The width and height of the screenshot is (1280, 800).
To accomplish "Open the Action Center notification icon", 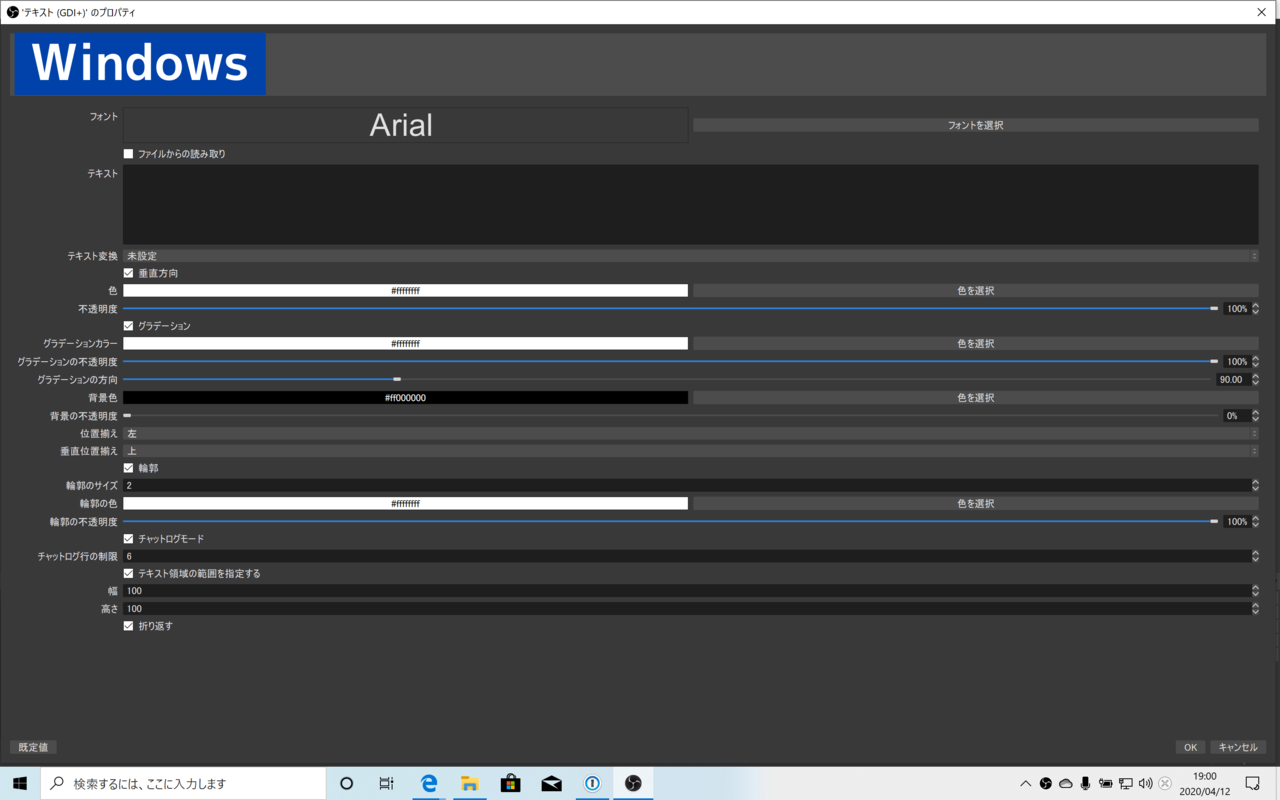I will click(1253, 784).
